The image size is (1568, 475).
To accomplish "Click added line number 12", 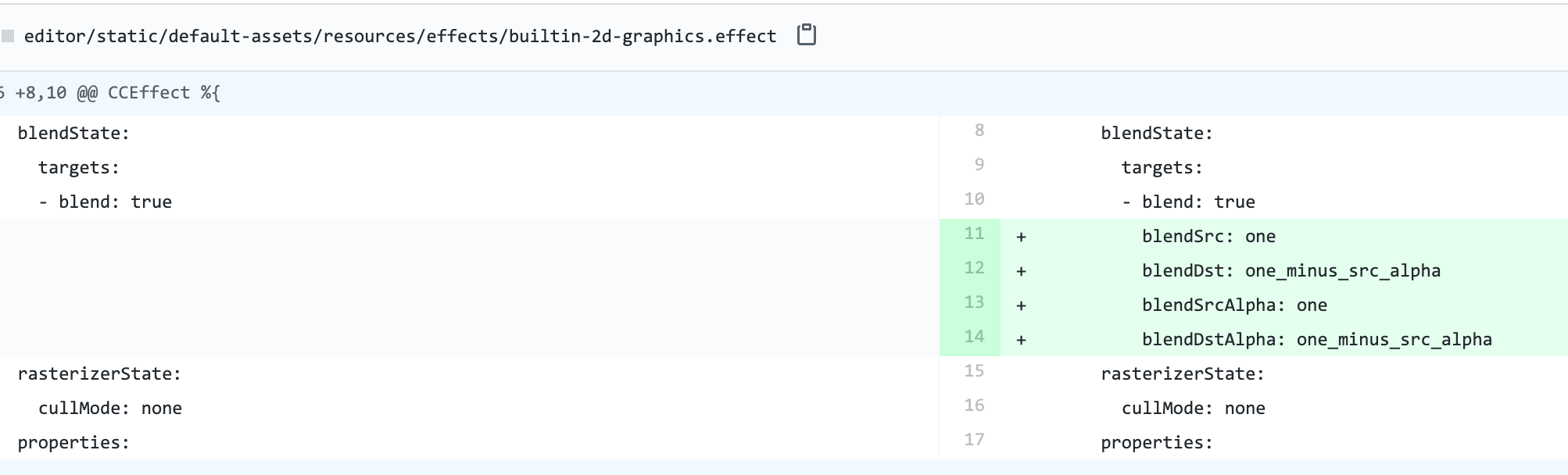I will (x=974, y=268).
